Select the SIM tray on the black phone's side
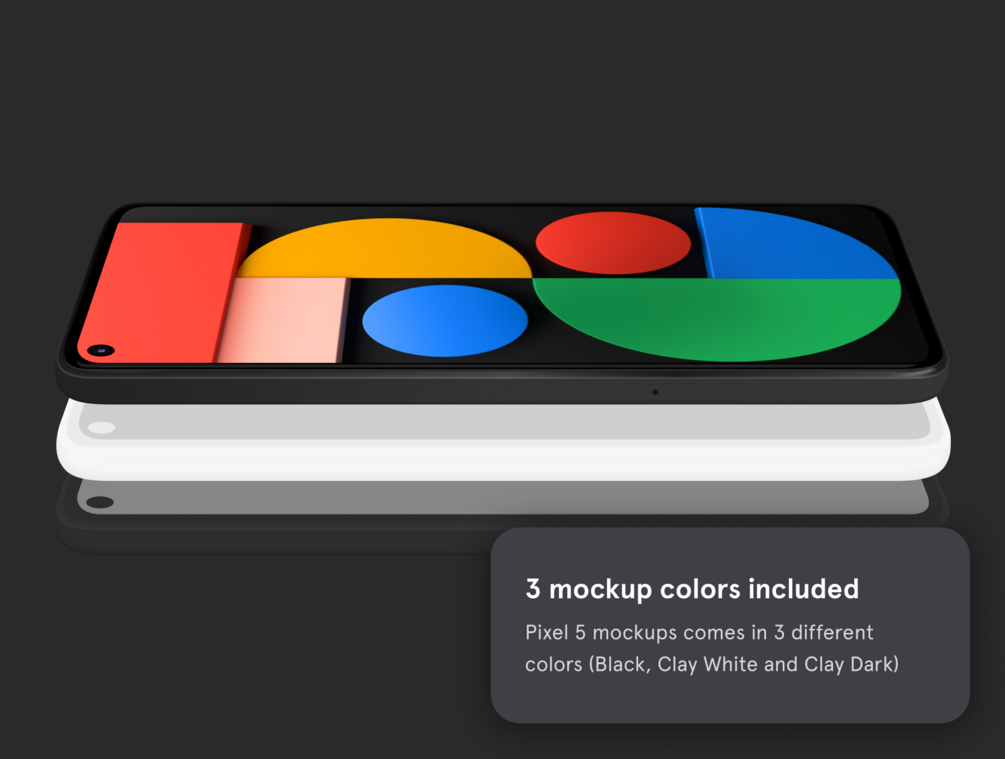Viewport: 1005px width, 759px height. click(x=696, y=392)
